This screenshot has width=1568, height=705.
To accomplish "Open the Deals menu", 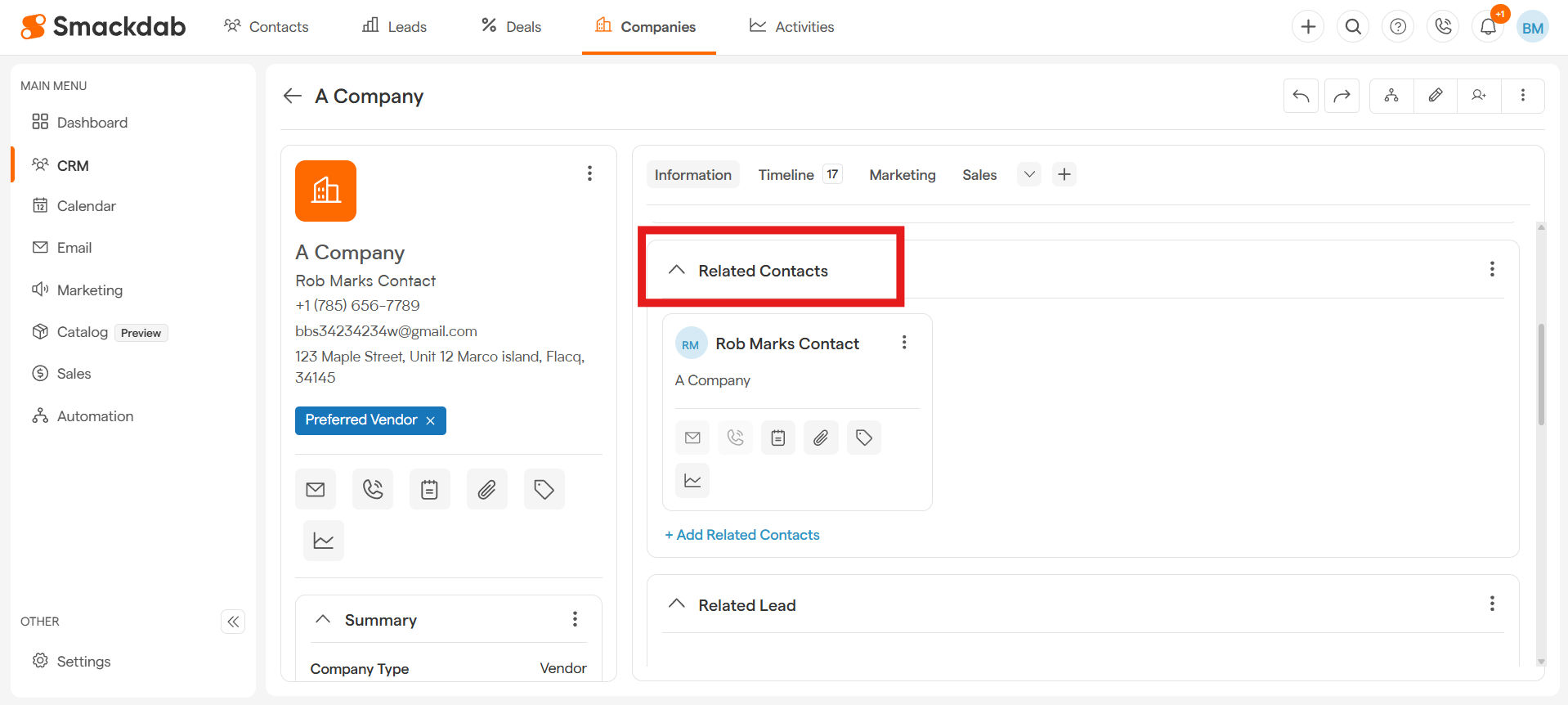I will [511, 27].
